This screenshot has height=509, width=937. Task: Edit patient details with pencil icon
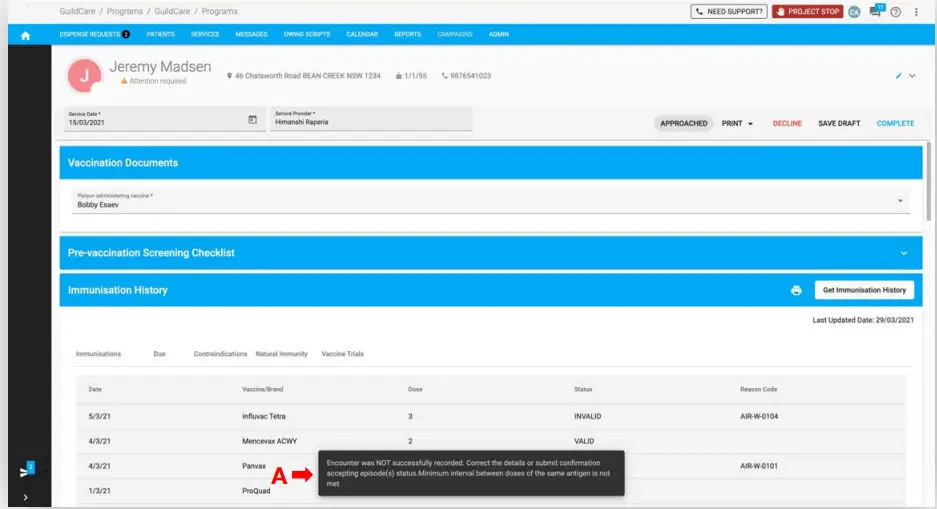(x=898, y=76)
